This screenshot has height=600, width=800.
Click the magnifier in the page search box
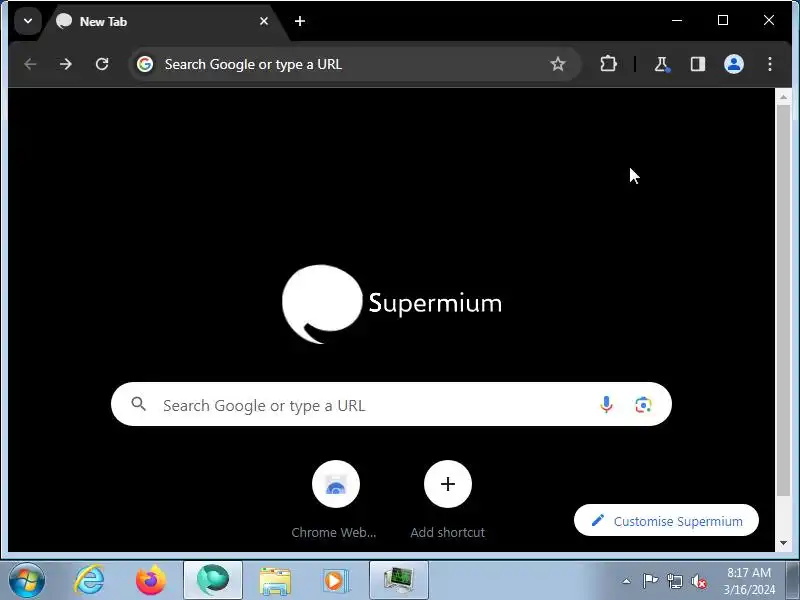[x=138, y=405]
